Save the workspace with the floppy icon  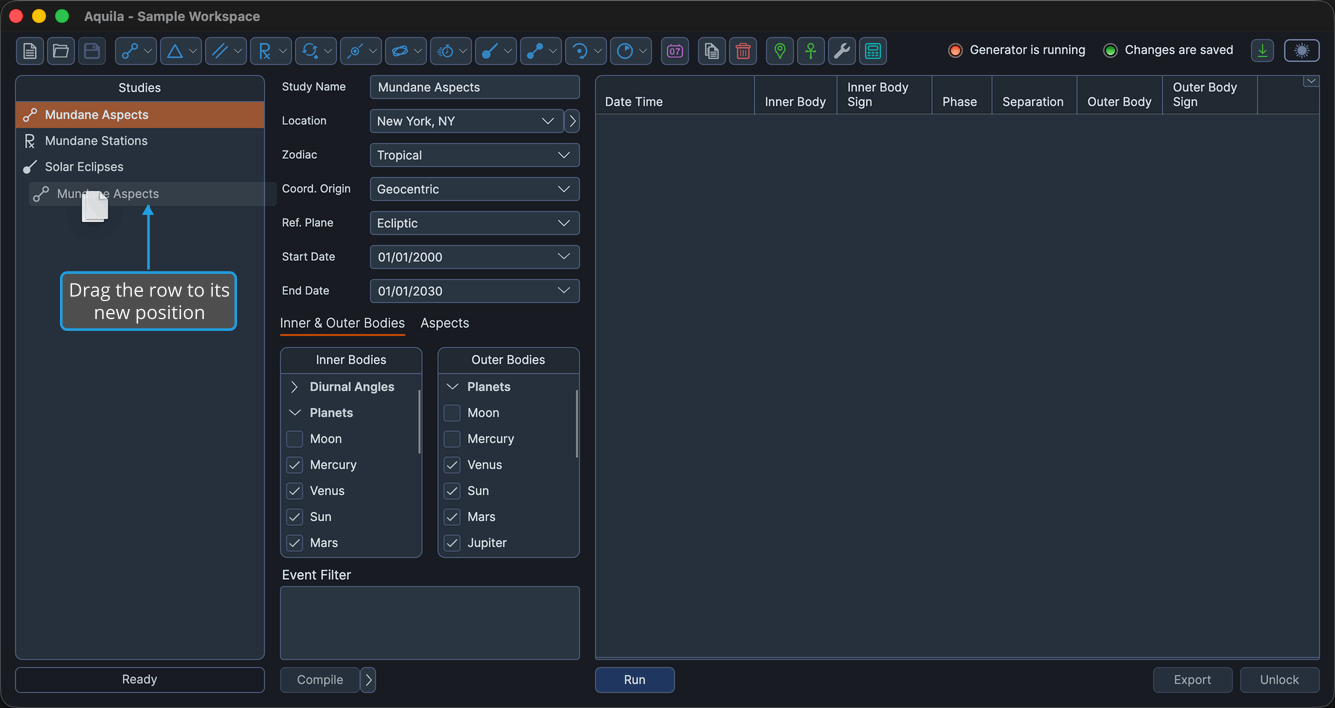pos(92,51)
